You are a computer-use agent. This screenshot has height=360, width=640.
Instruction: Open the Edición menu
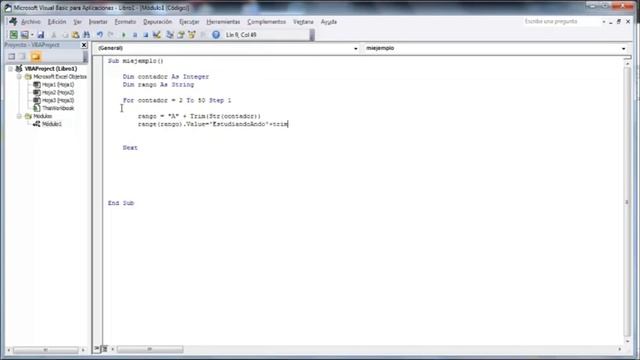click(x=57, y=22)
